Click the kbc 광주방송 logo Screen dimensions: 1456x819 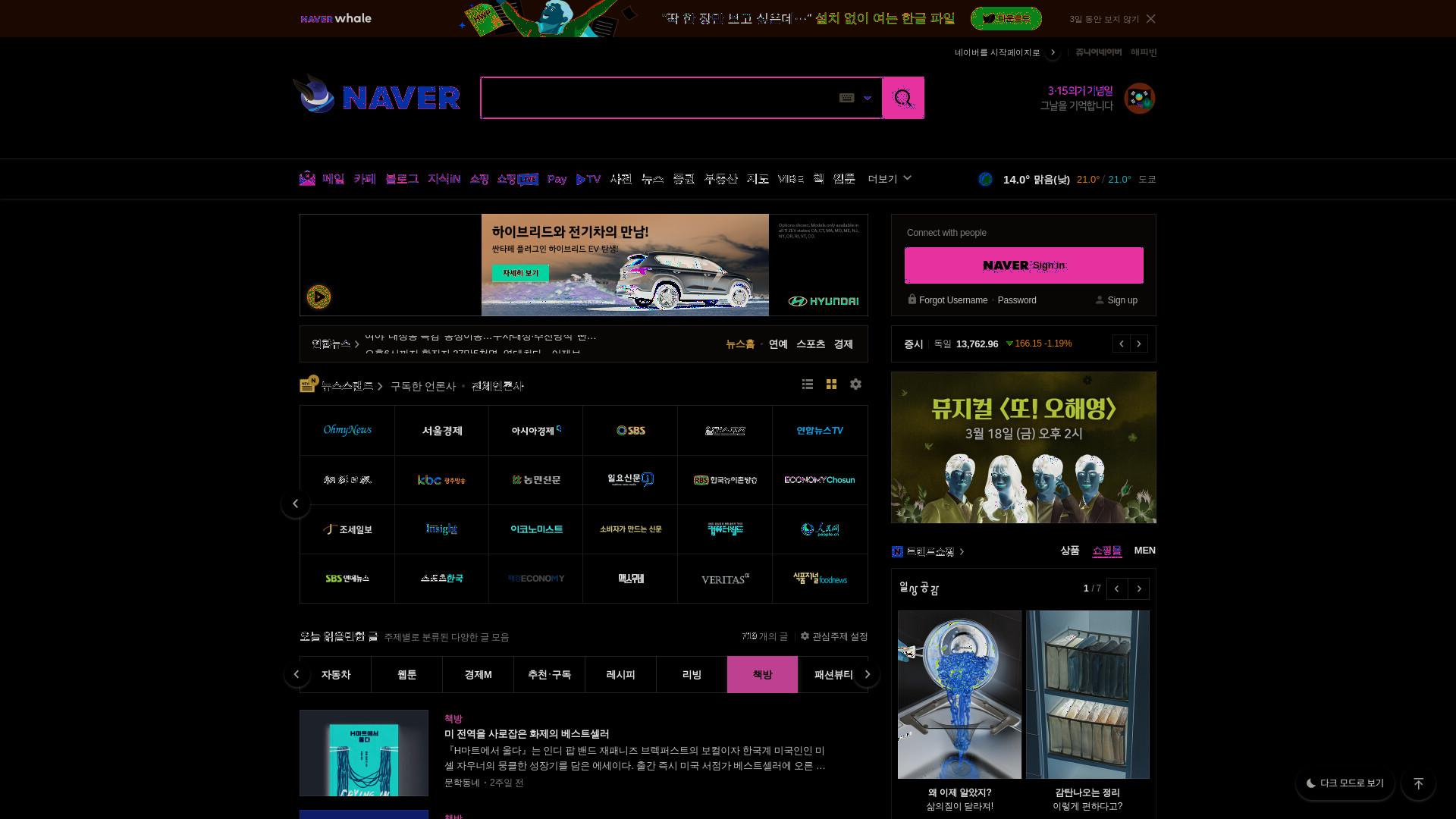[x=441, y=480]
